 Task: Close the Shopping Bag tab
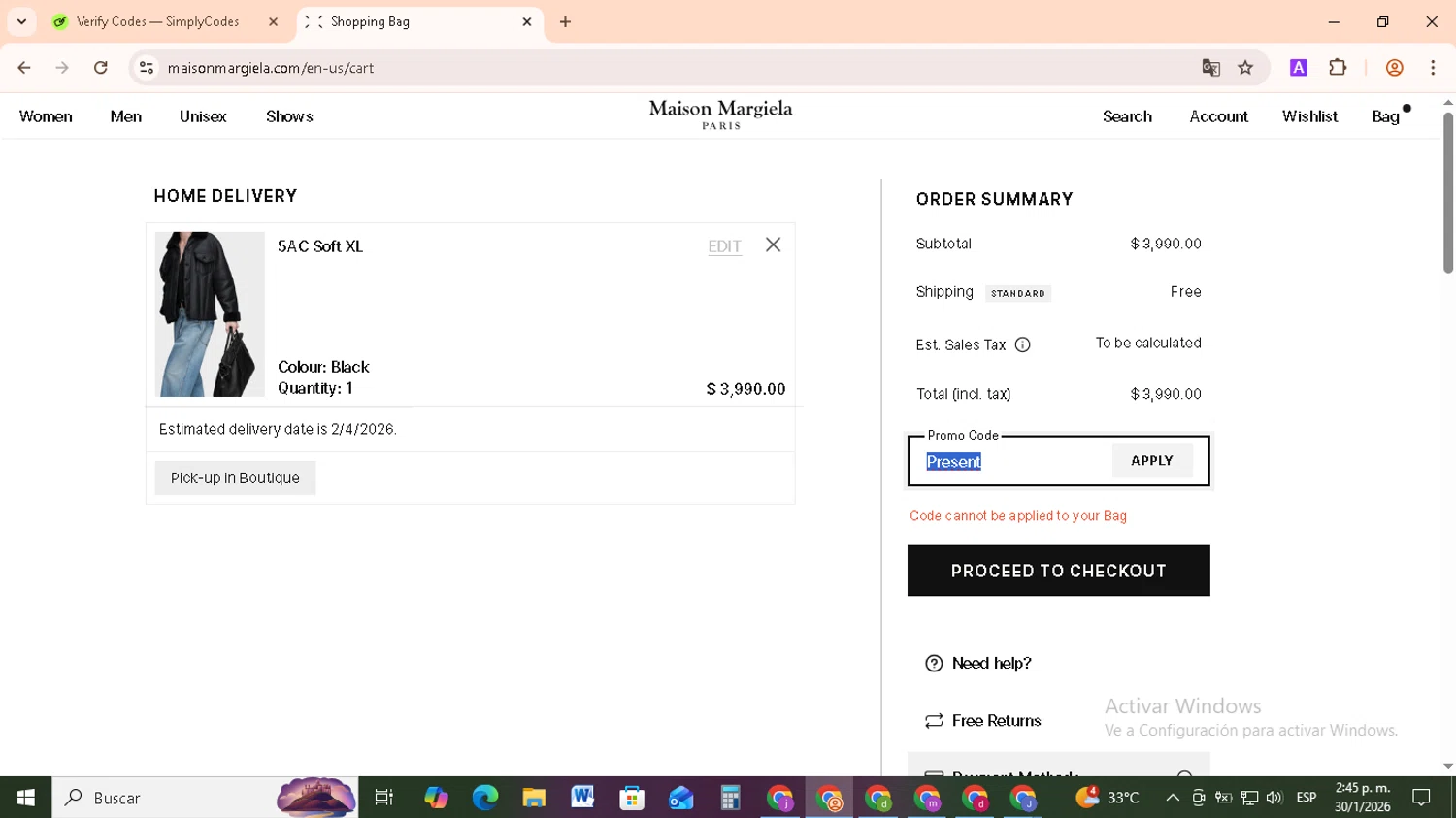527,21
